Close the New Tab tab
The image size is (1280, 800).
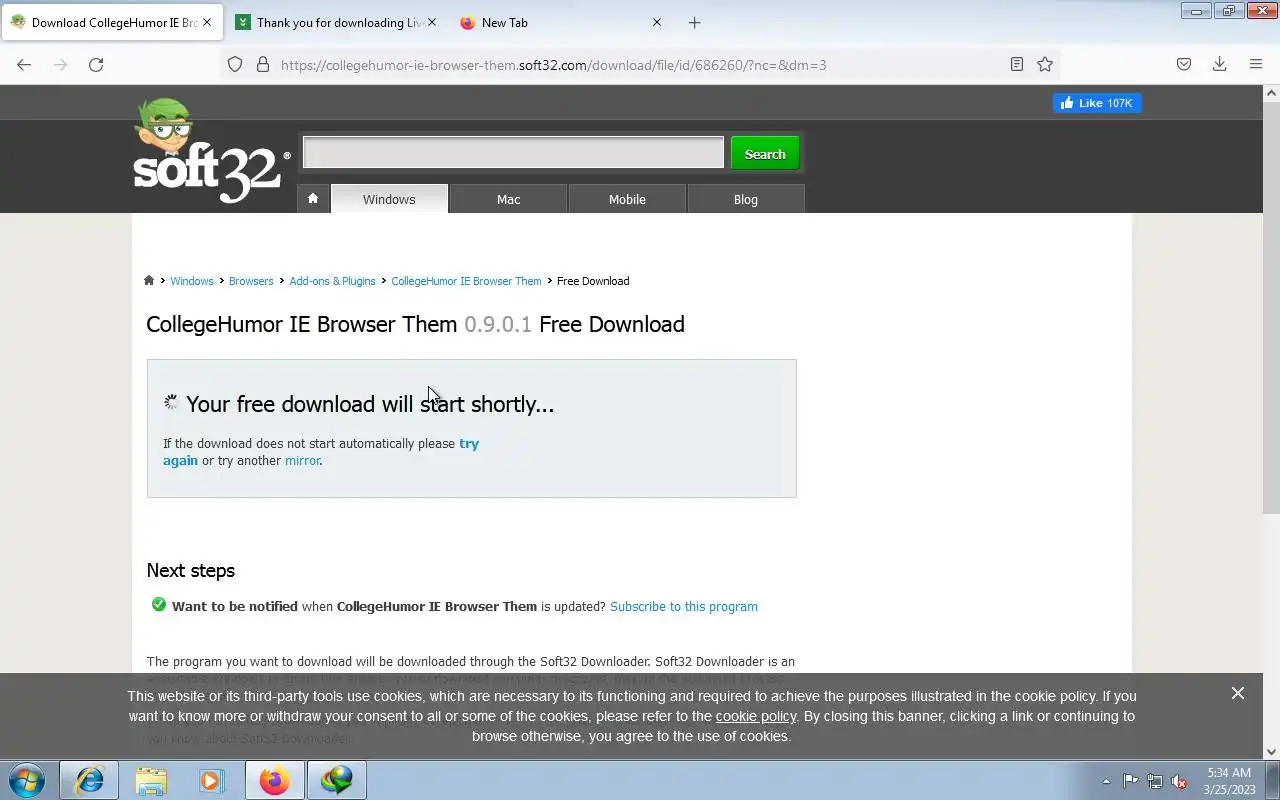pyautogui.click(x=657, y=22)
